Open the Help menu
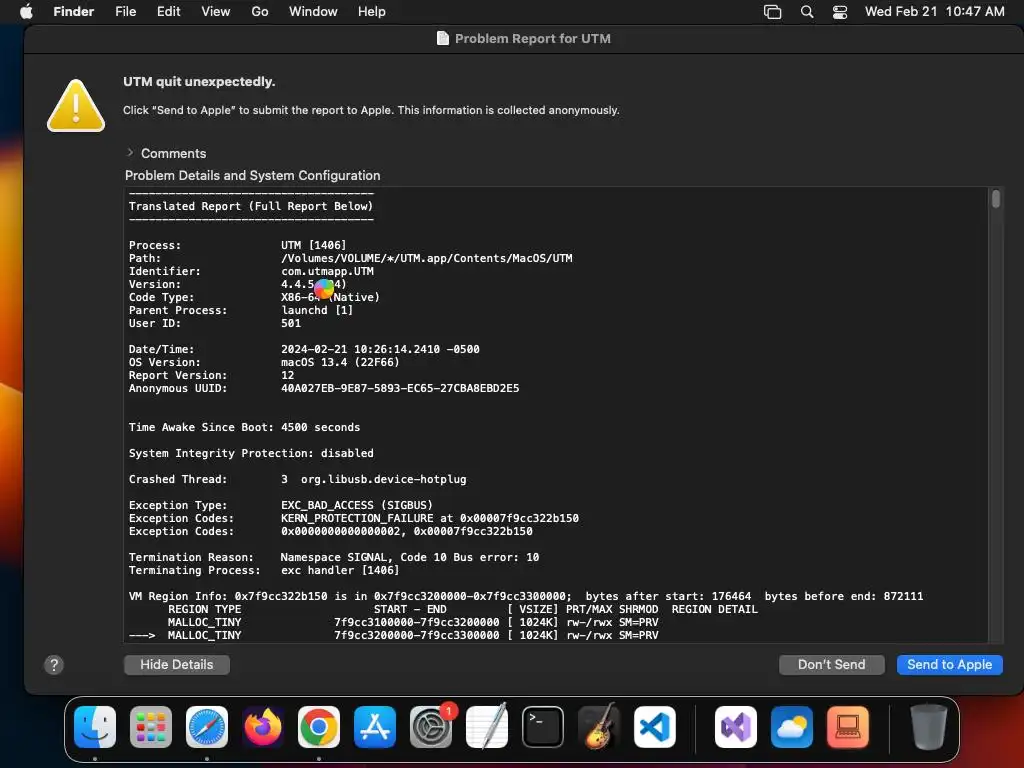This screenshot has width=1024, height=768. pos(372,12)
